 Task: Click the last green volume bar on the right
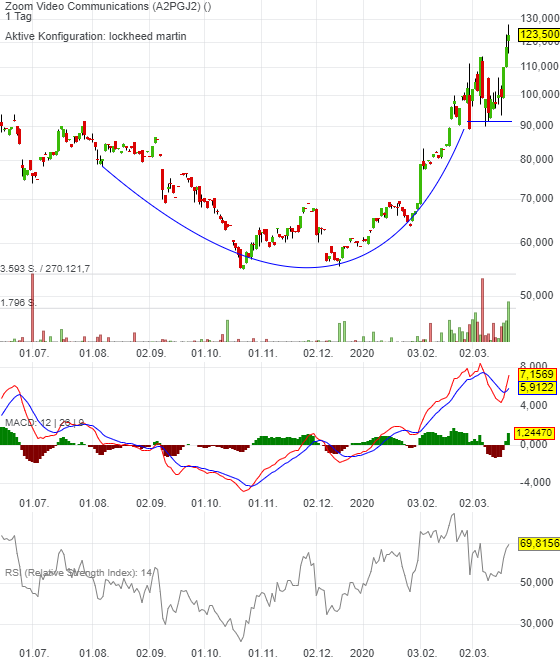tap(508, 322)
